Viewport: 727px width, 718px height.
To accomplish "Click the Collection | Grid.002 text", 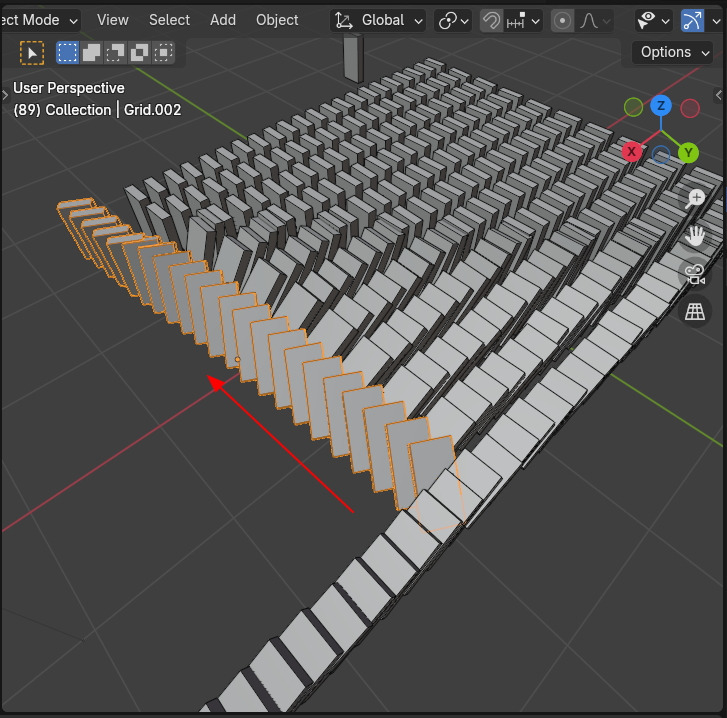I will pyautogui.click(x=113, y=110).
